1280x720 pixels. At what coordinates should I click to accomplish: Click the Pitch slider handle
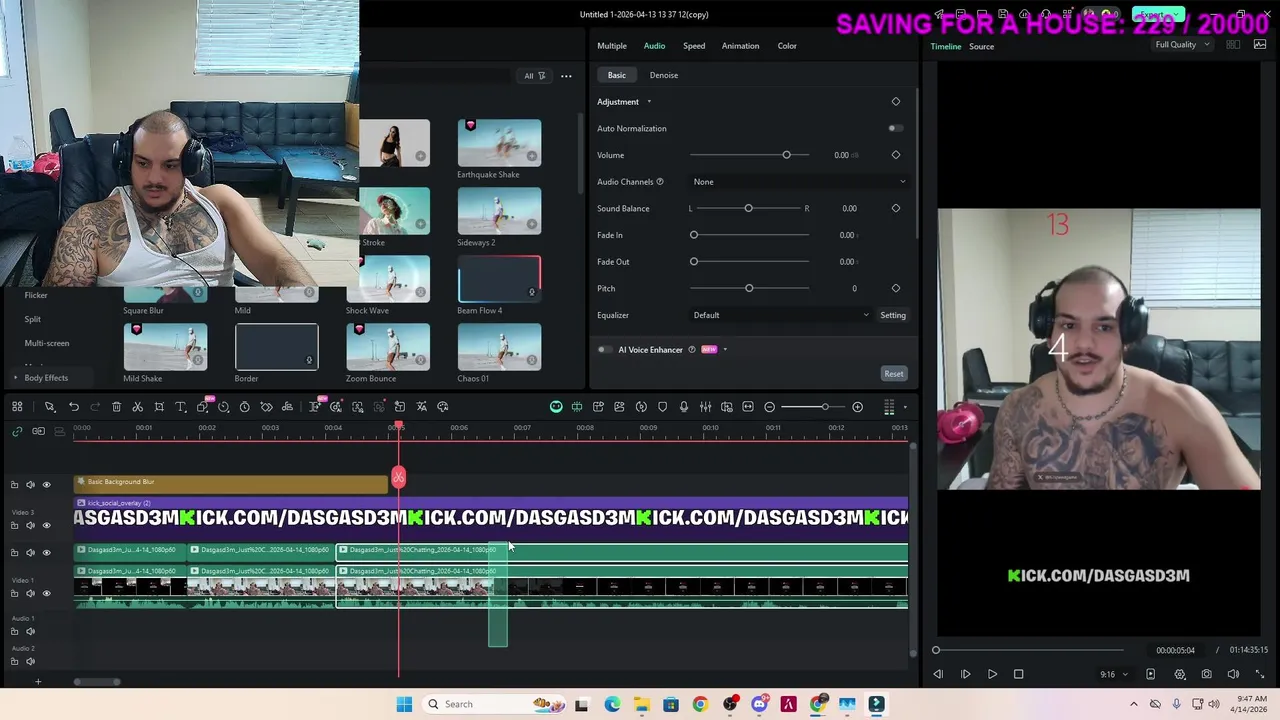(x=749, y=288)
